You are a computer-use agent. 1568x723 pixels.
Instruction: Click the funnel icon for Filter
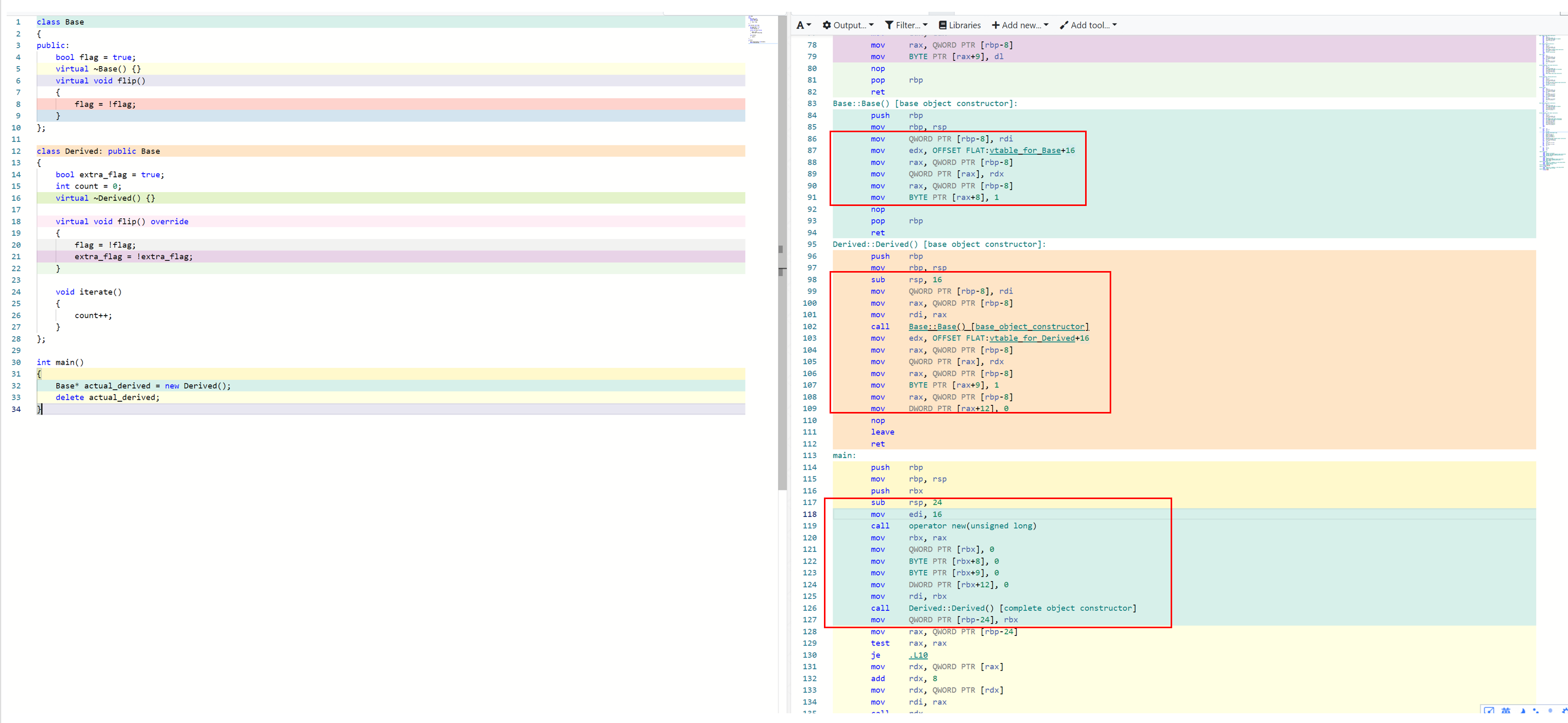[888, 25]
